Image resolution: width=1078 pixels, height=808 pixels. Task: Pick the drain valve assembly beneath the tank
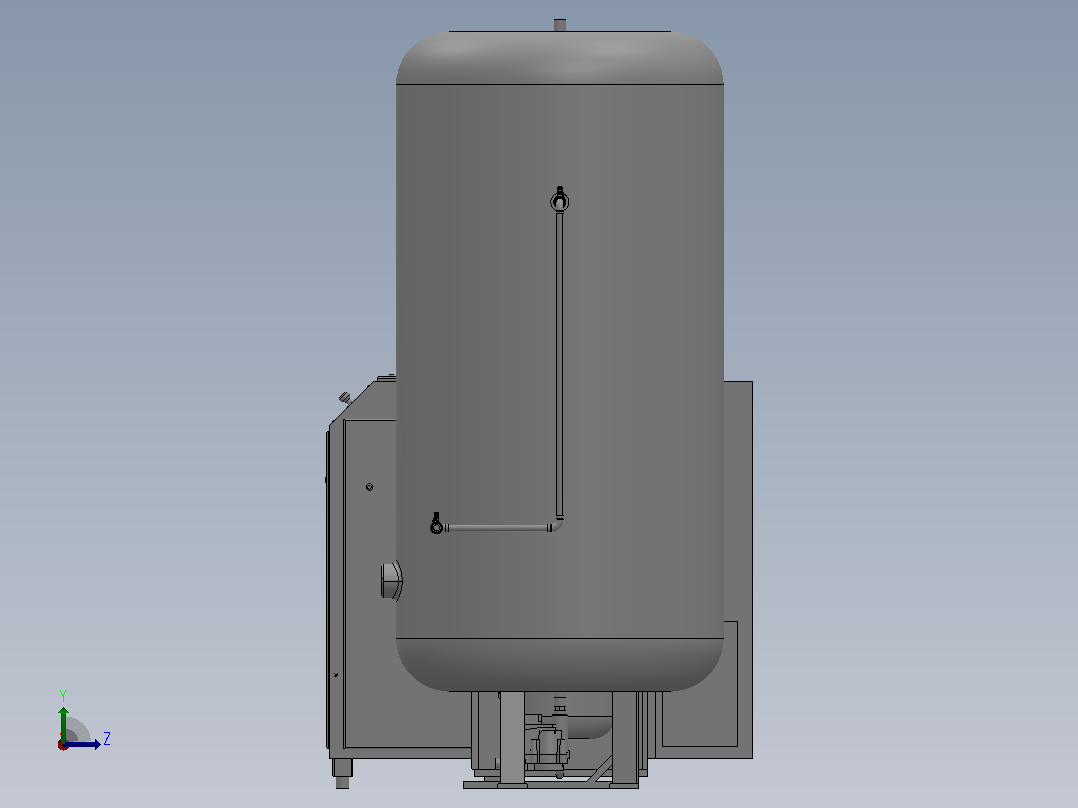(x=547, y=745)
